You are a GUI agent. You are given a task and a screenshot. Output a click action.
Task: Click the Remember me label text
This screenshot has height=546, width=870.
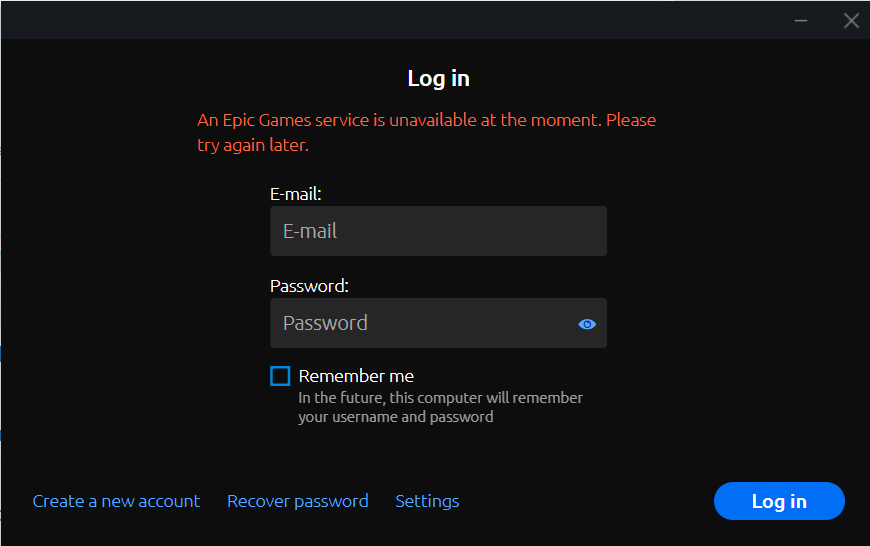356,376
